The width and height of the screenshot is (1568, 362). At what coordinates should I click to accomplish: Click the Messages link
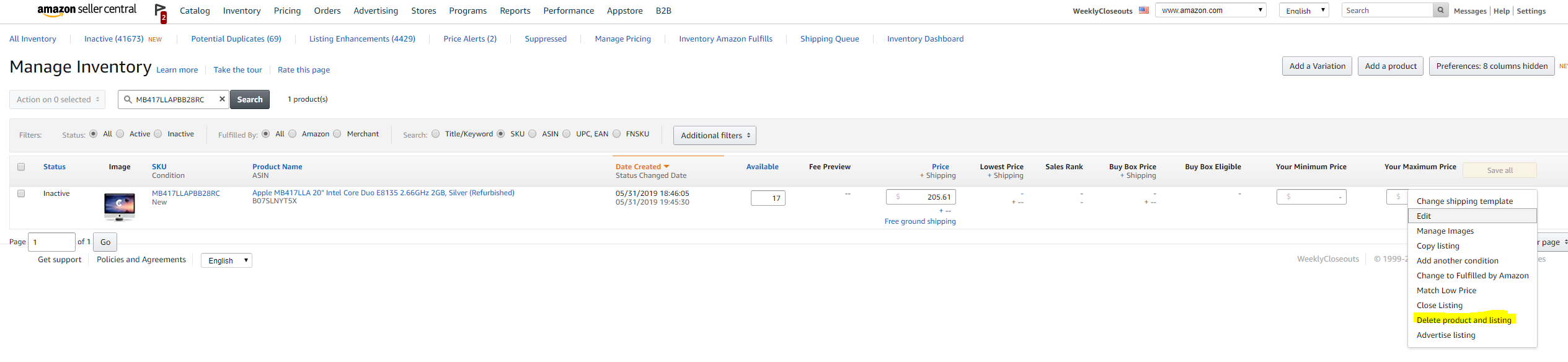tap(1470, 11)
